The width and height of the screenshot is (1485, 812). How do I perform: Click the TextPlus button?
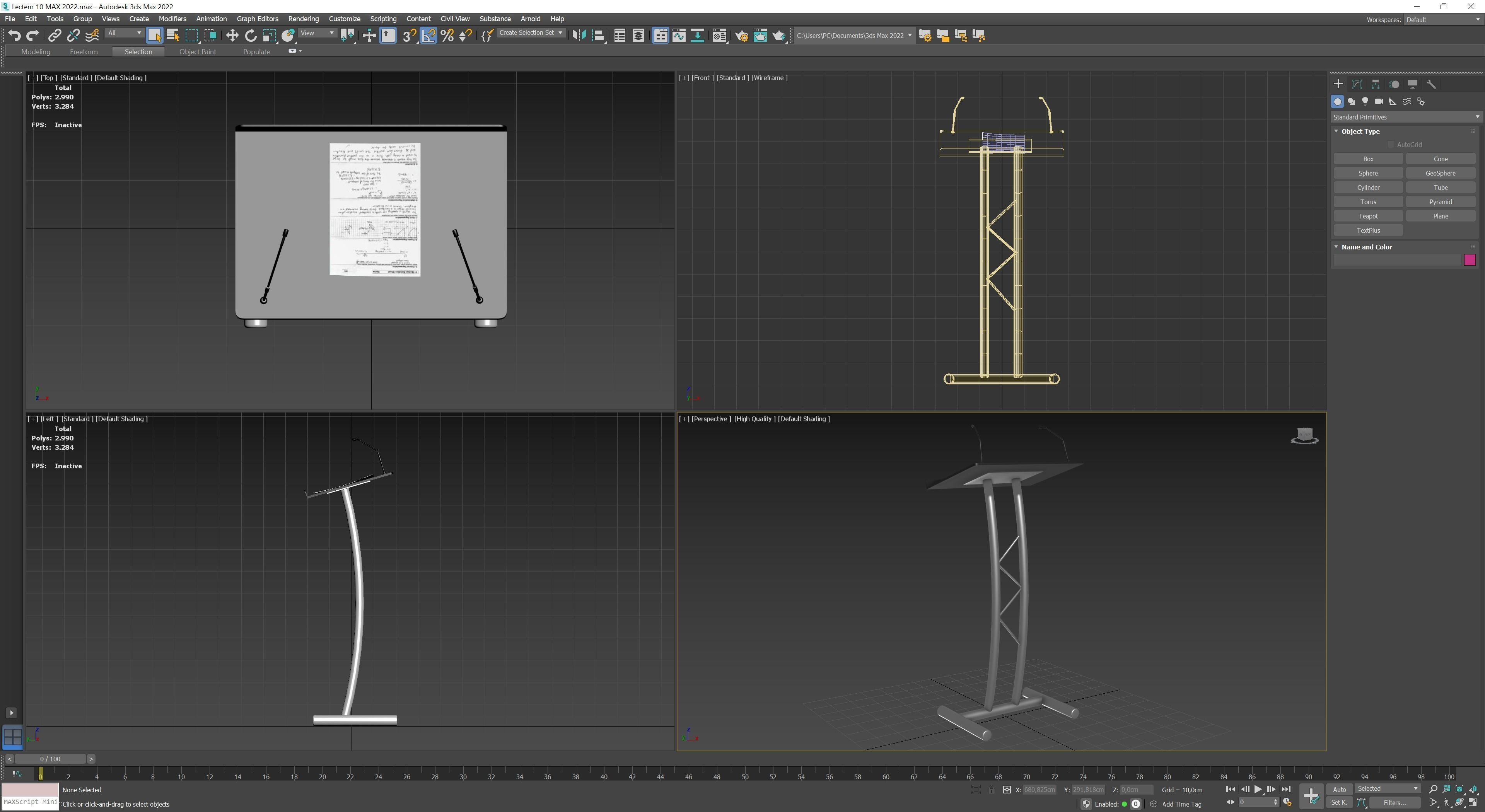pos(1368,230)
